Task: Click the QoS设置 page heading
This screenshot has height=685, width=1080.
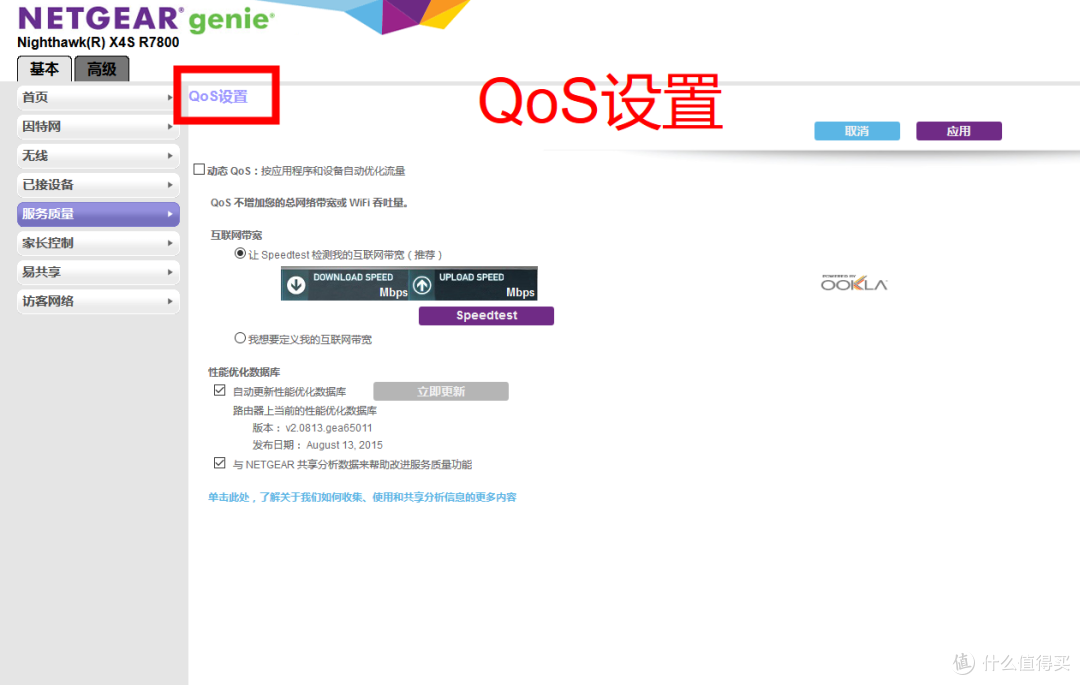Action: pos(218,96)
